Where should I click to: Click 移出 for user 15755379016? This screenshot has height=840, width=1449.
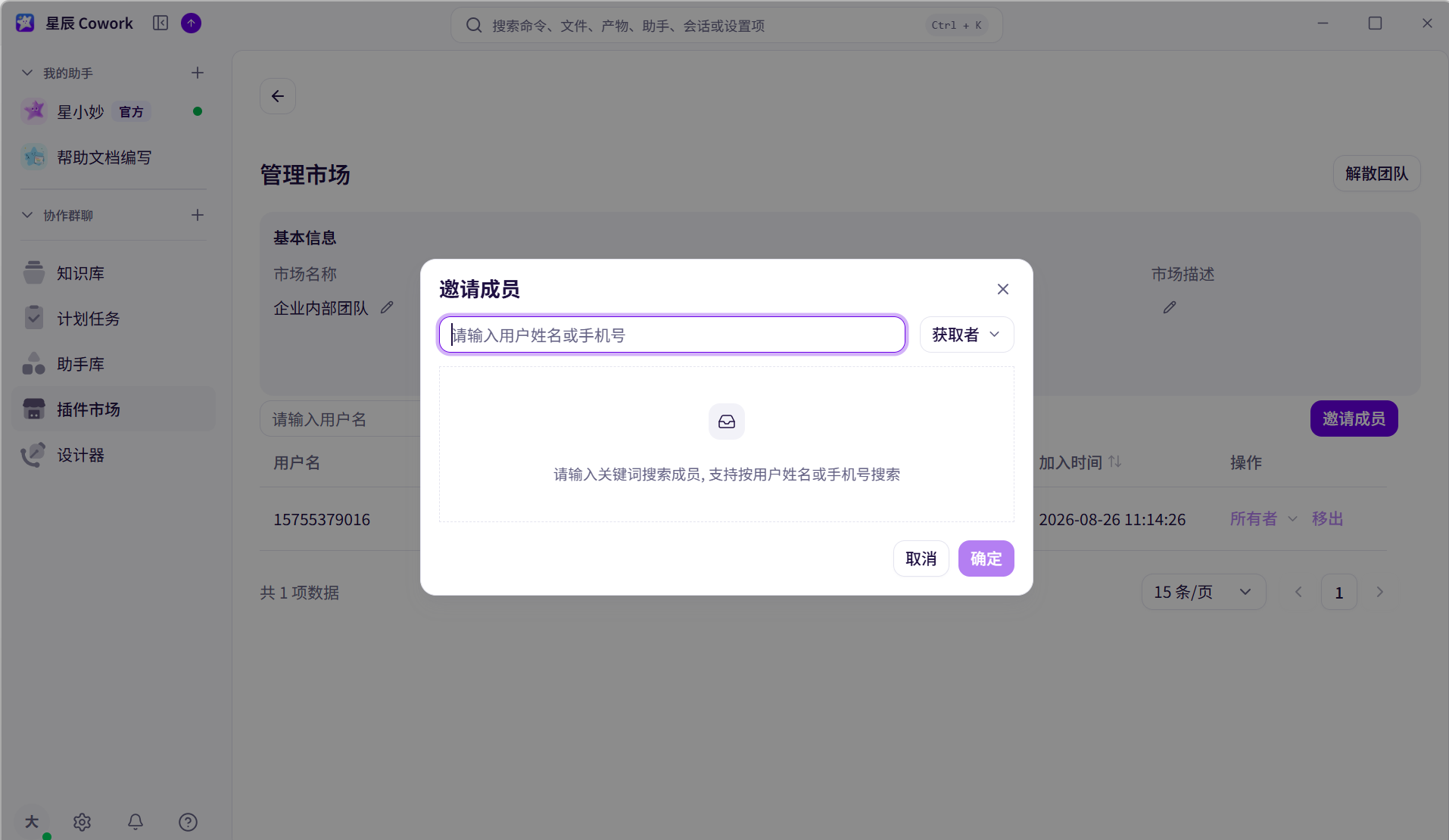[1328, 519]
